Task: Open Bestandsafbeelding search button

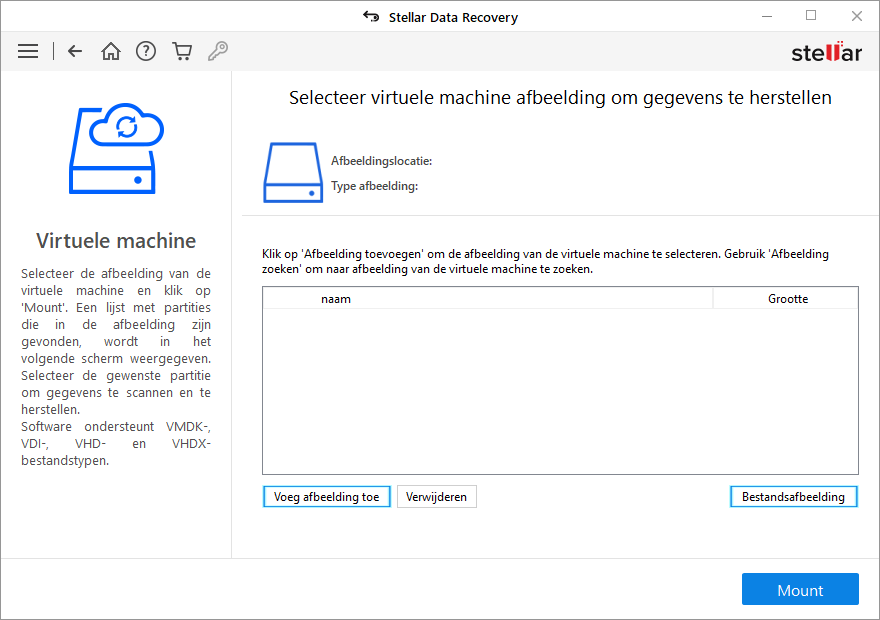Action: pyautogui.click(x=794, y=497)
